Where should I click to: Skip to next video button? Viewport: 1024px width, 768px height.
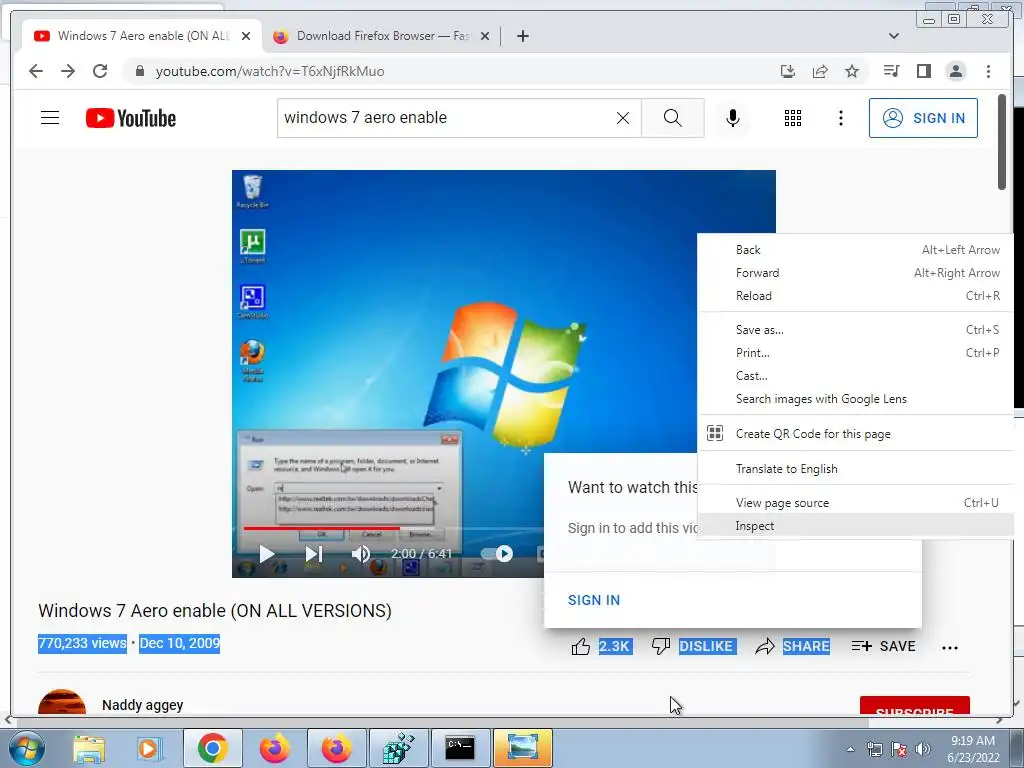(x=313, y=554)
